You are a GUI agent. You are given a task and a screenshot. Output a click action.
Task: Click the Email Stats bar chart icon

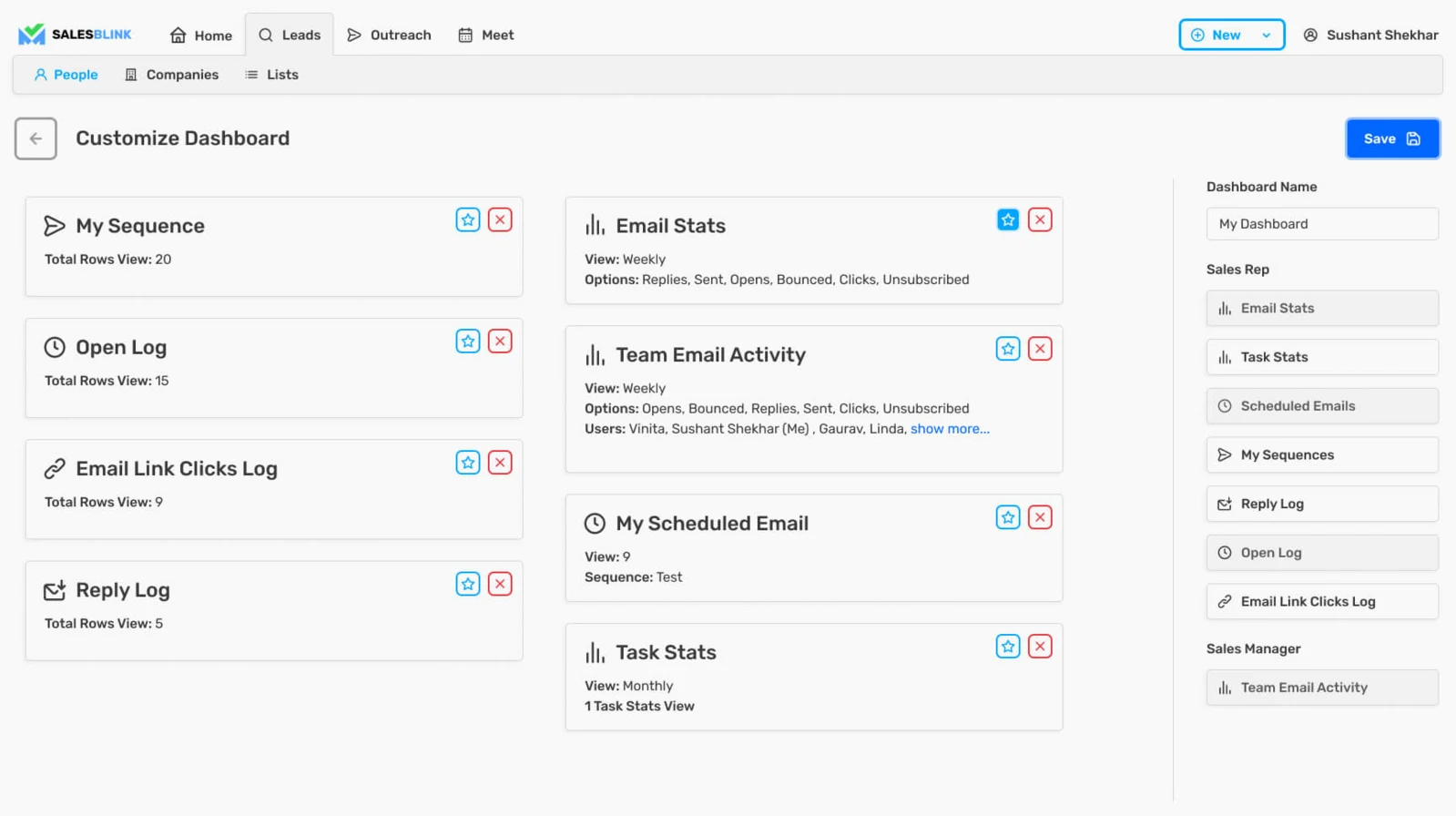(x=595, y=225)
